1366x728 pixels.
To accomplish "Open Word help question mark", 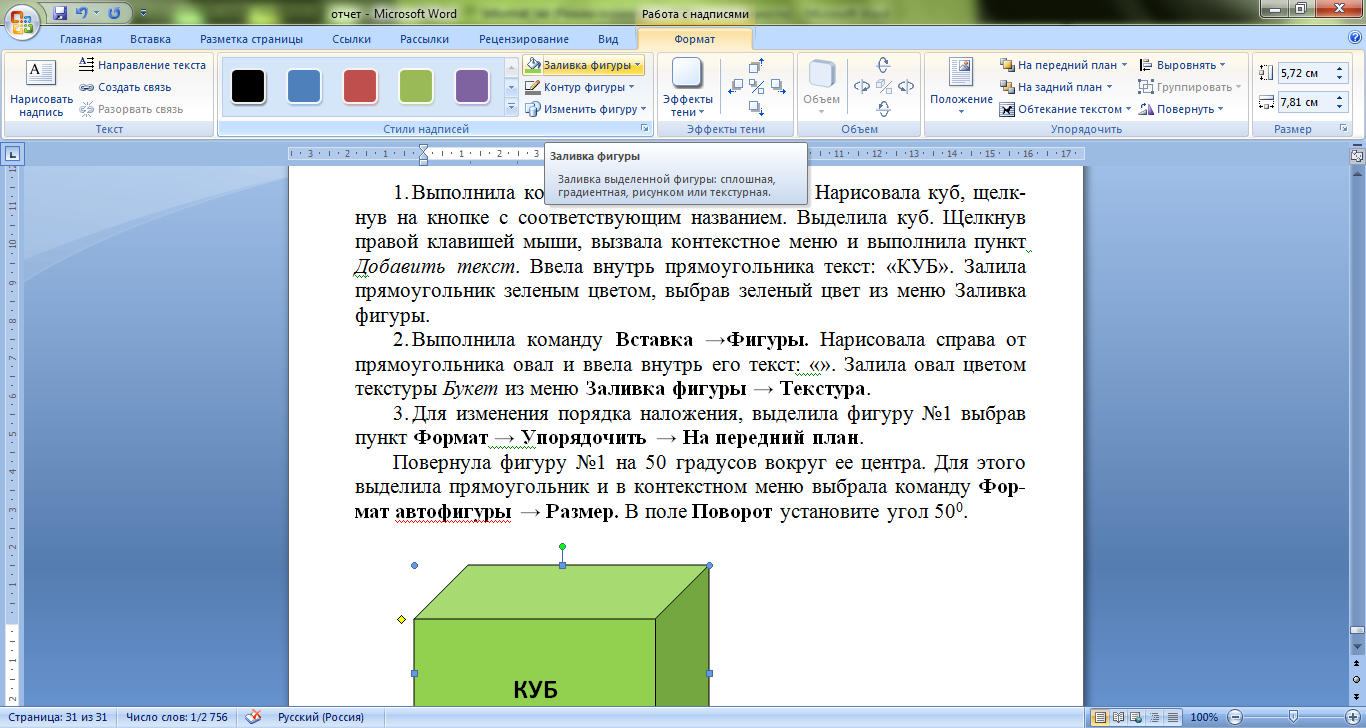I will (1354, 38).
